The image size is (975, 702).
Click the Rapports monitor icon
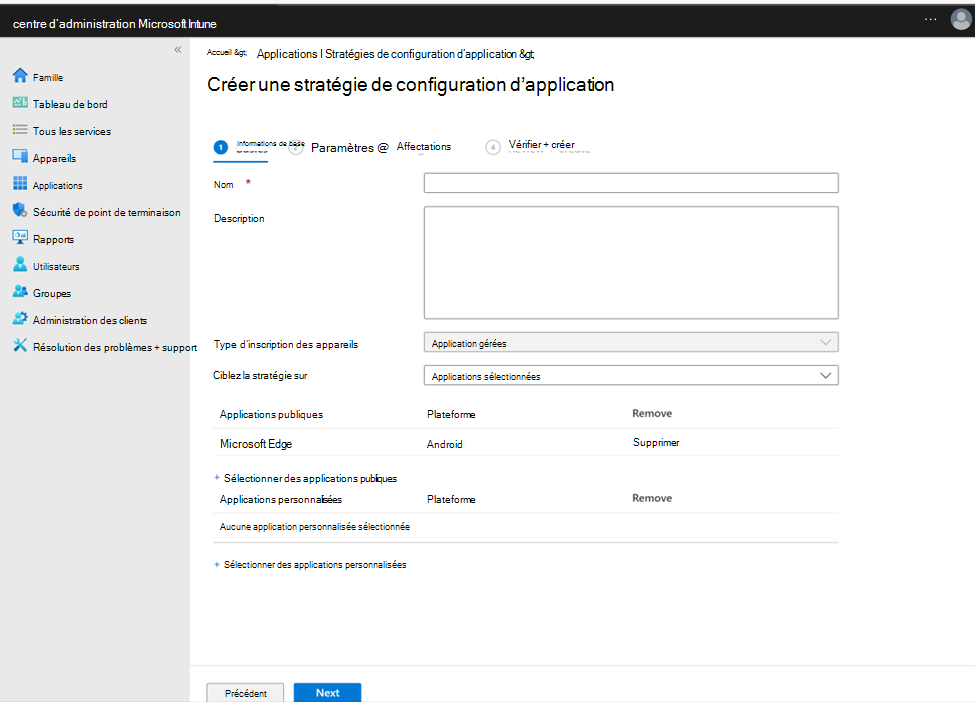click(20, 238)
